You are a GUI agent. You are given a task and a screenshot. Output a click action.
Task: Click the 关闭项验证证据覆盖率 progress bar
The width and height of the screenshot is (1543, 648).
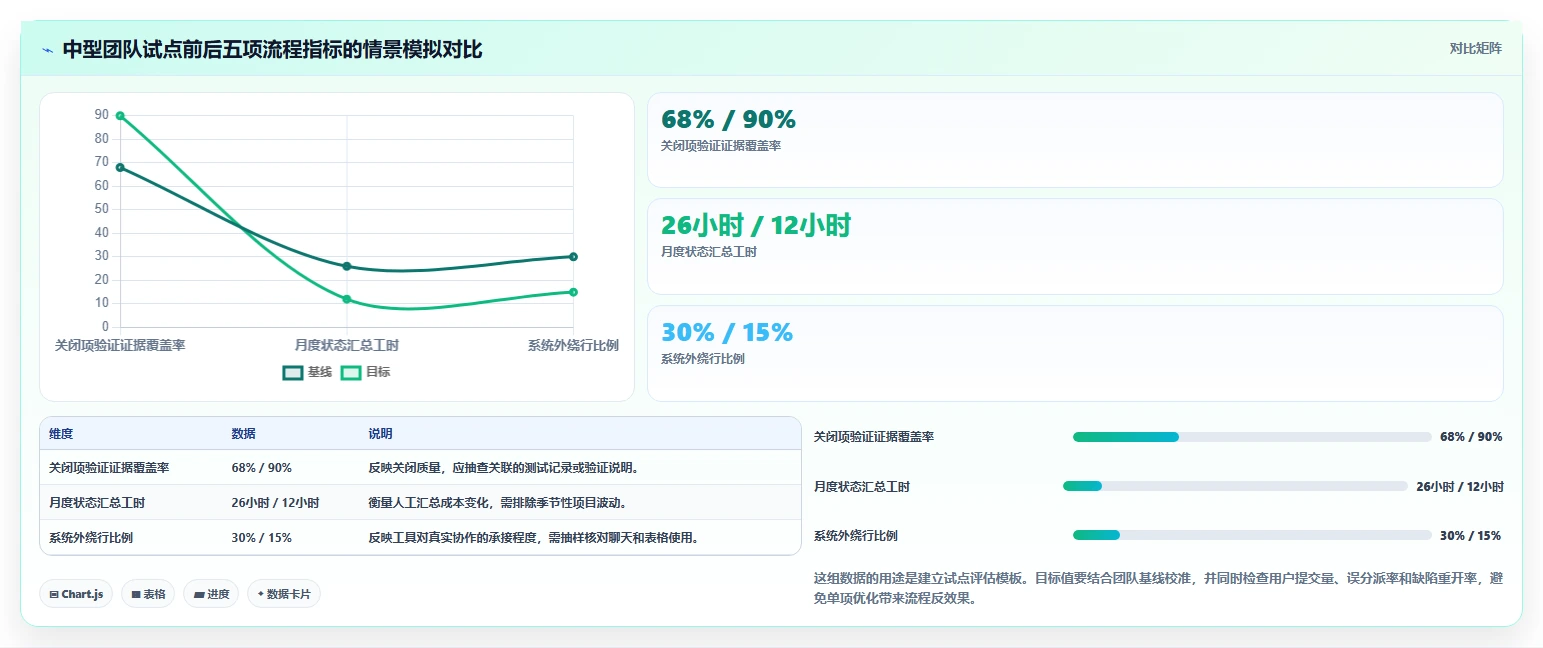click(x=1252, y=437)
